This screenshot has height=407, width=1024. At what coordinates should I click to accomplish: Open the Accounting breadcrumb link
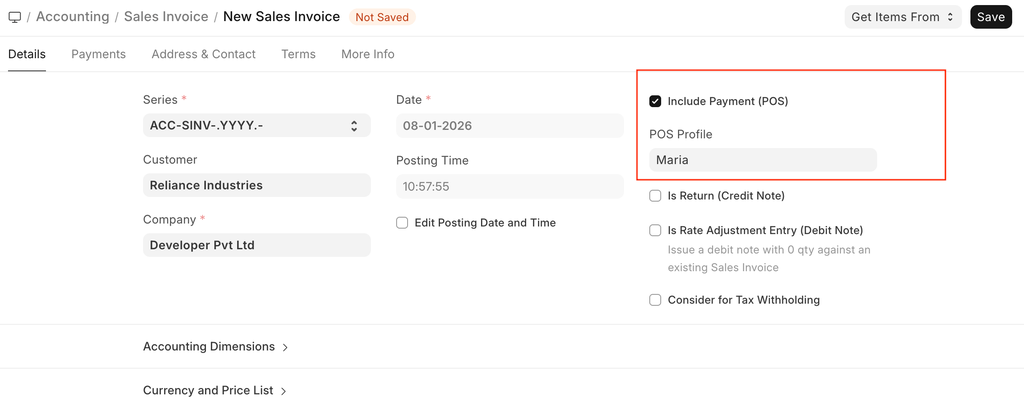72,17
